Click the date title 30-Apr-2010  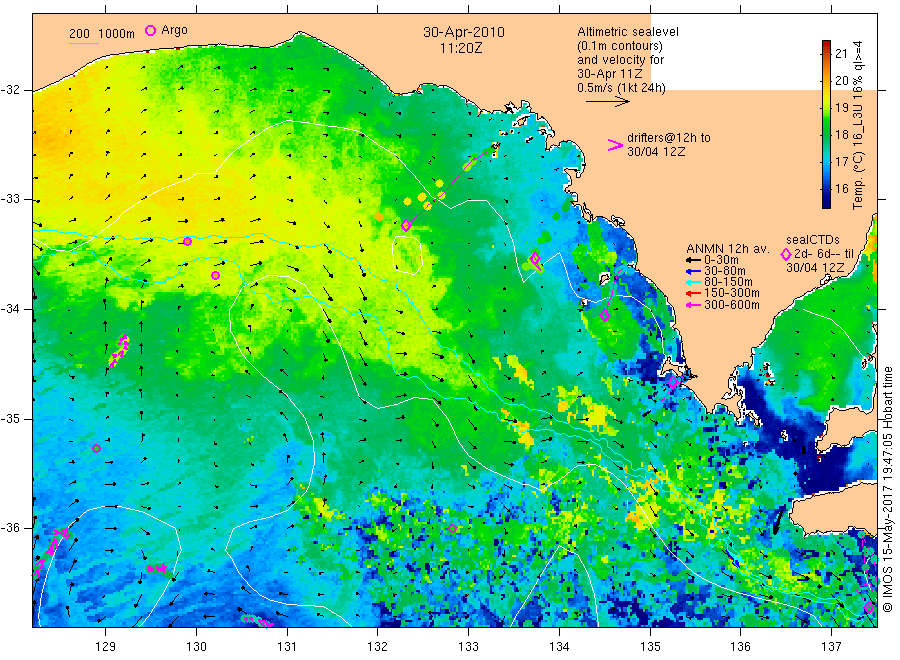pos(464,32)
